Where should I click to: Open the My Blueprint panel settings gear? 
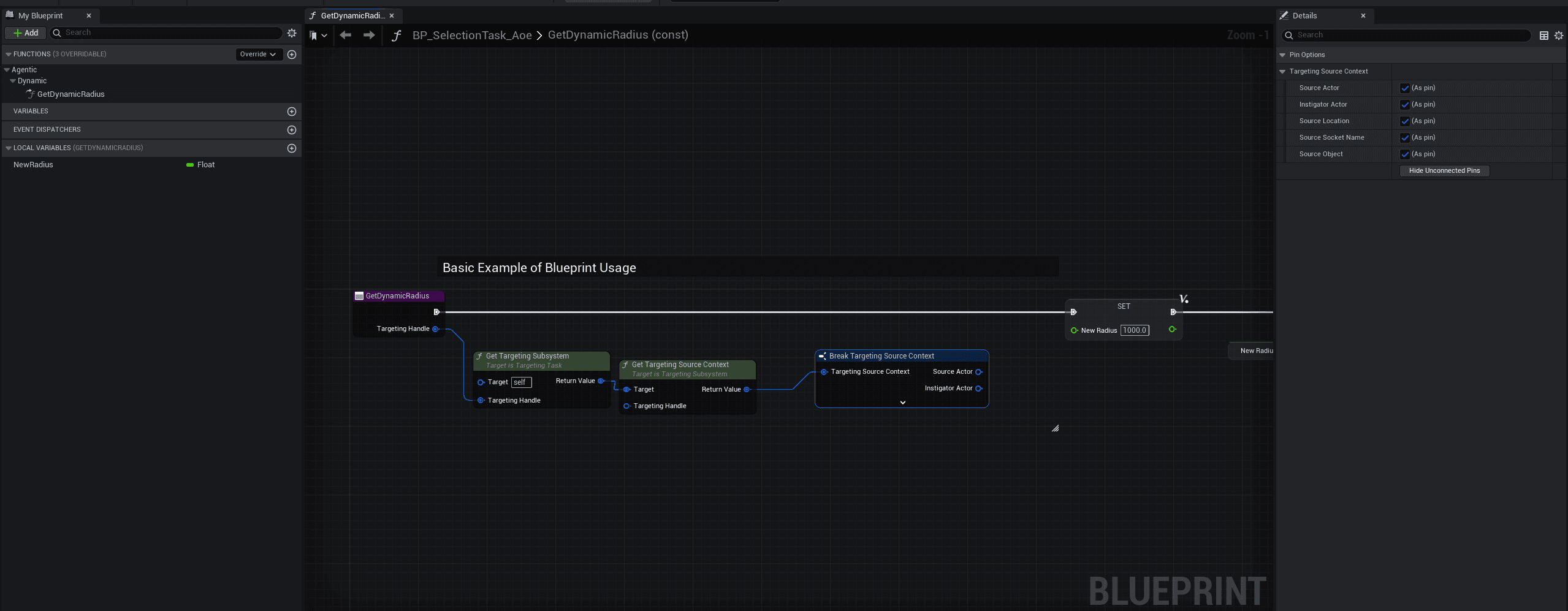pyautogui.click(x=292, y=33)
